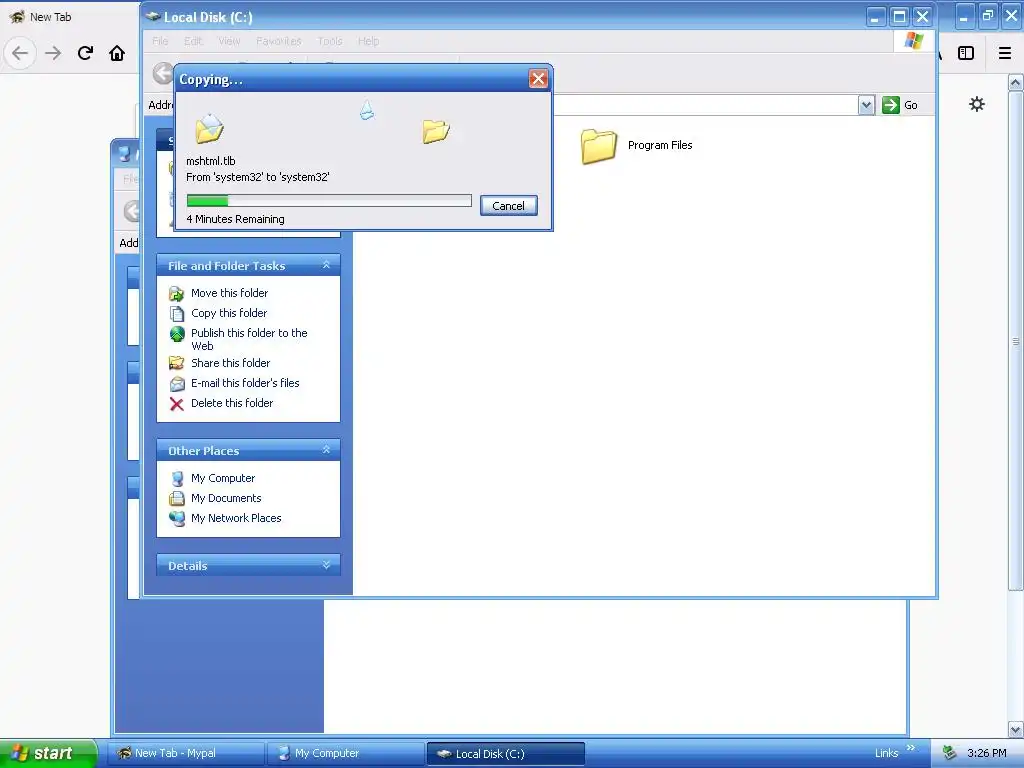Screen dimensions: 1024x768
Task: Click the Publish to Web globe icon
Action: (x=176, y=334)
